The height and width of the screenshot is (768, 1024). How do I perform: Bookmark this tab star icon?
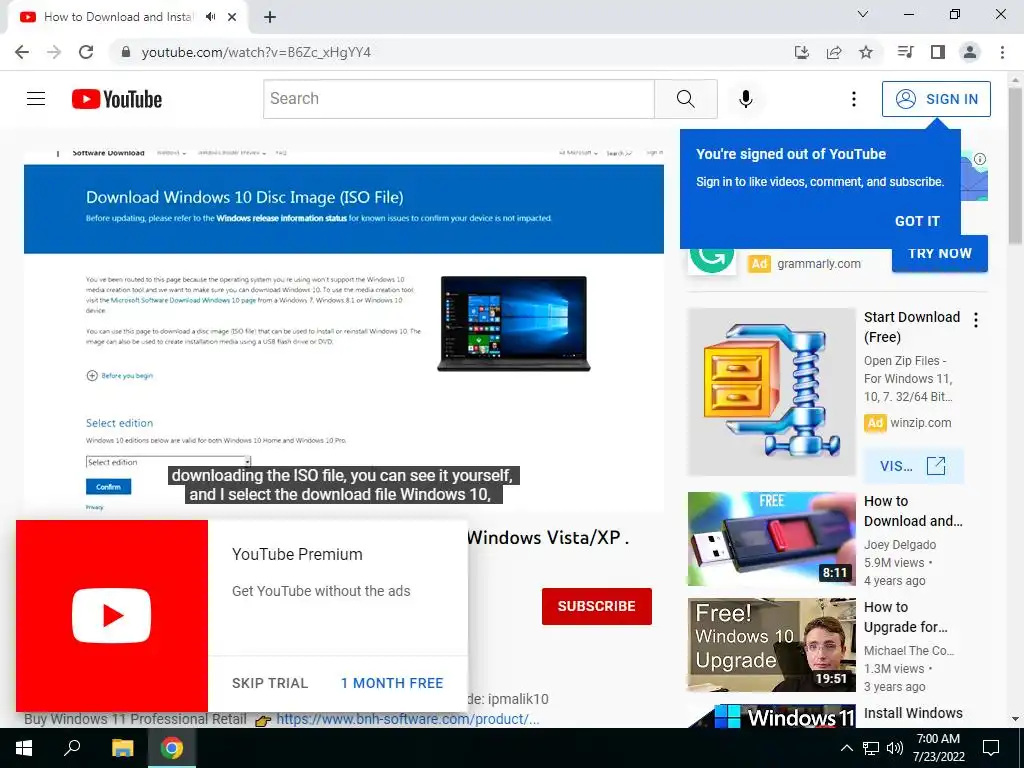[x=866, y=52]
